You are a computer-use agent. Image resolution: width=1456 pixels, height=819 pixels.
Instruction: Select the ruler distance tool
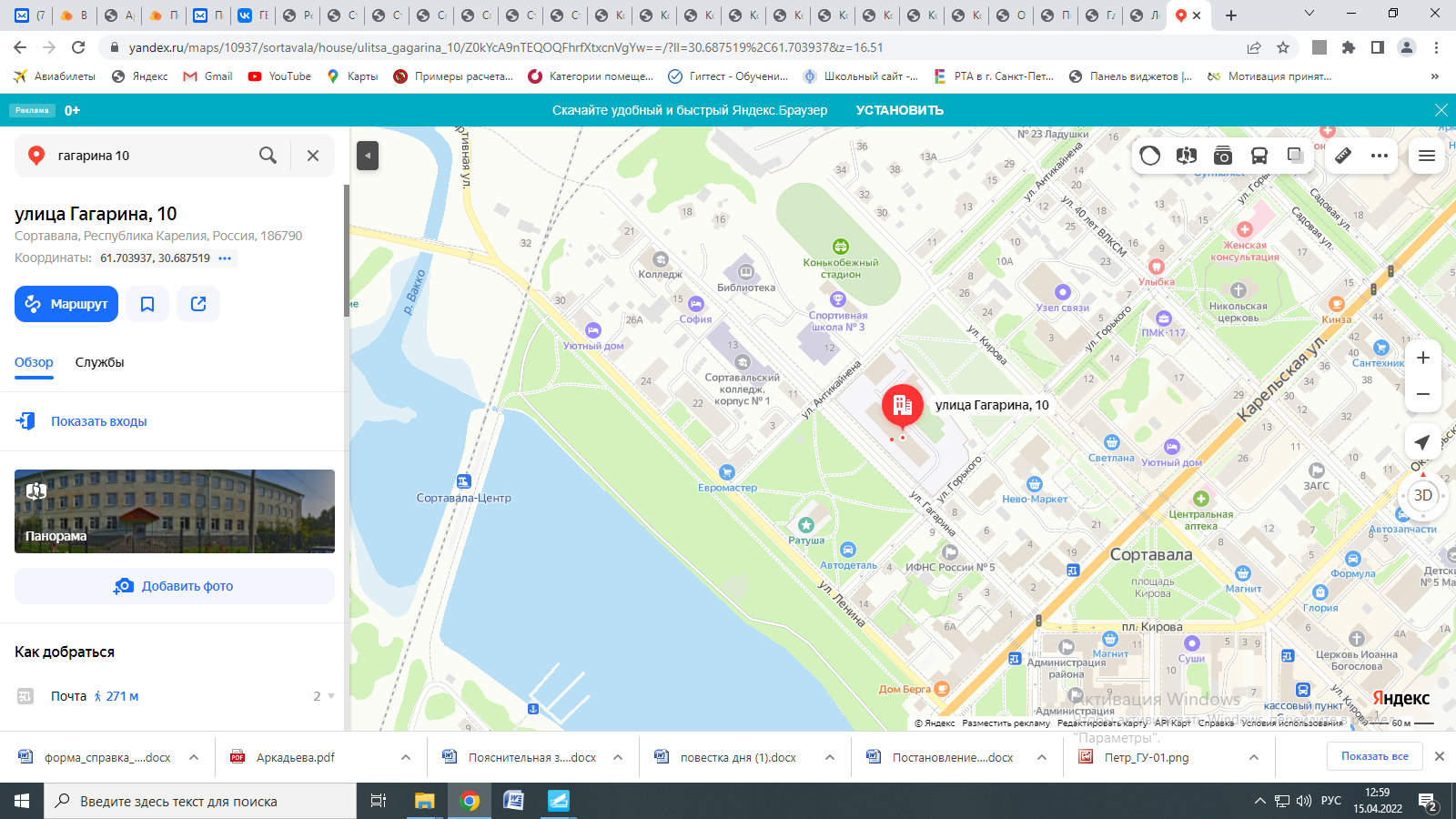click(x=1343, y=156)
